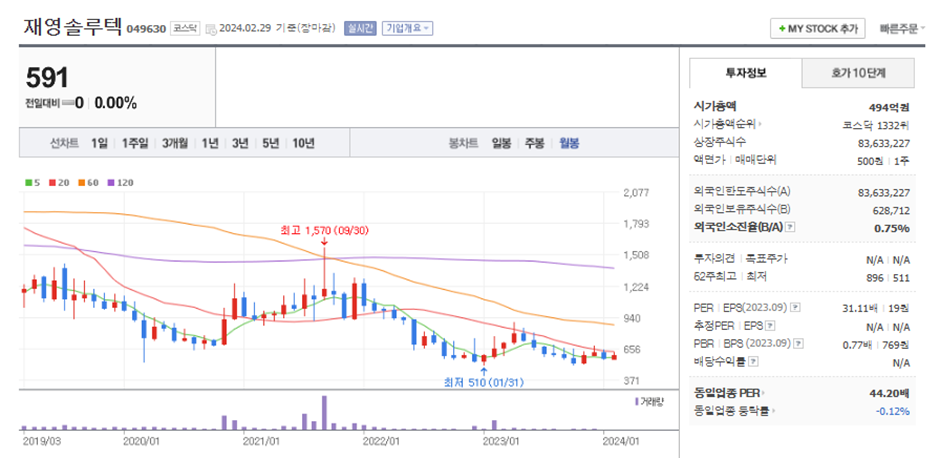Open help icon next to PER EPS(2023.09)
The width and height of the screenshot is (940, 458).
(796, 308)
